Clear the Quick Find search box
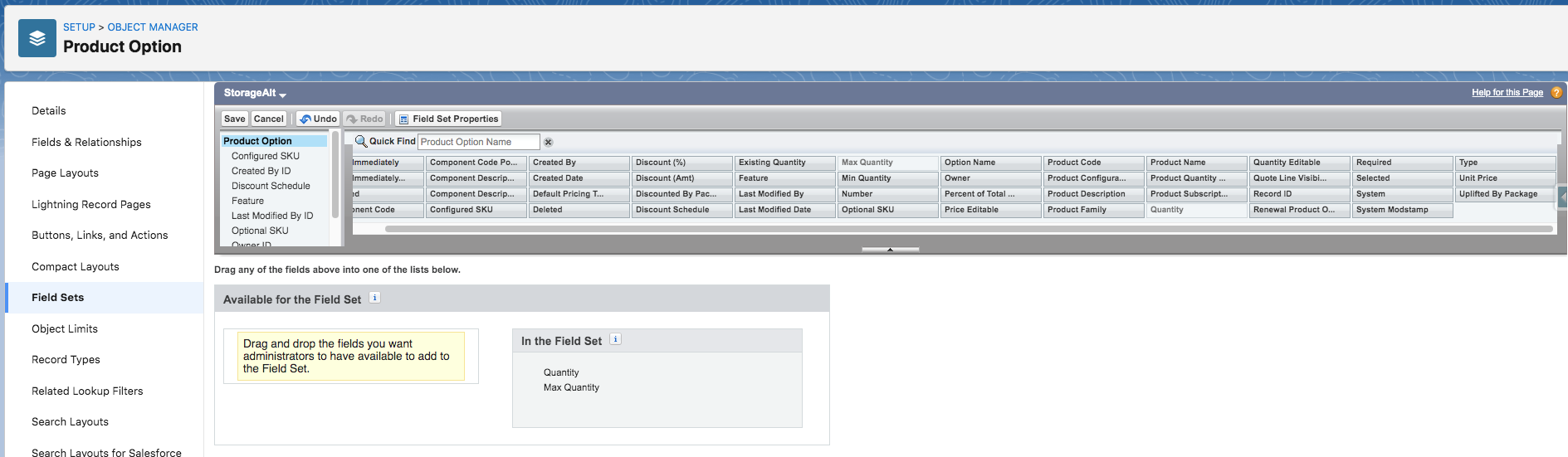Image resolution: width=1568 pixels, height=457 pixels. tap(548, 142)
